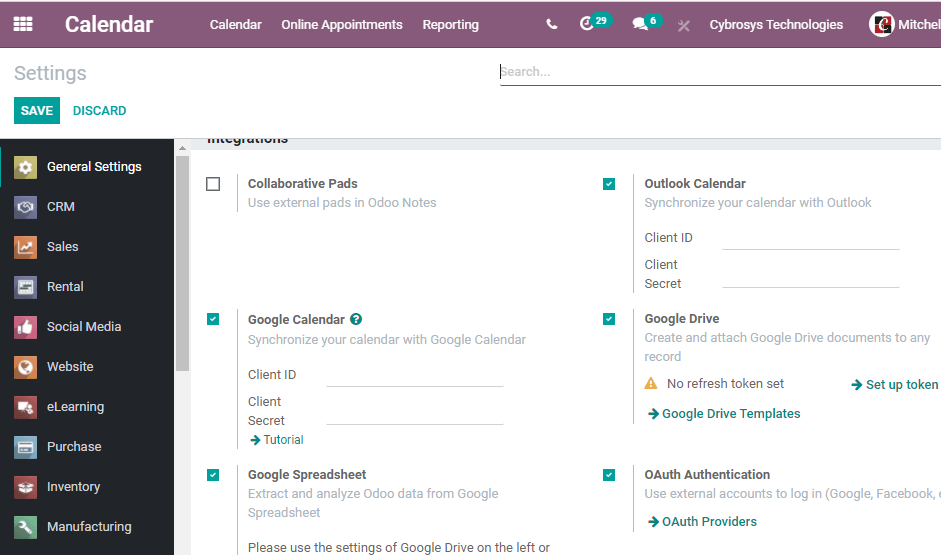
Task: Enable the Collaborative Pads checkbox
Action: click(213, 184)
